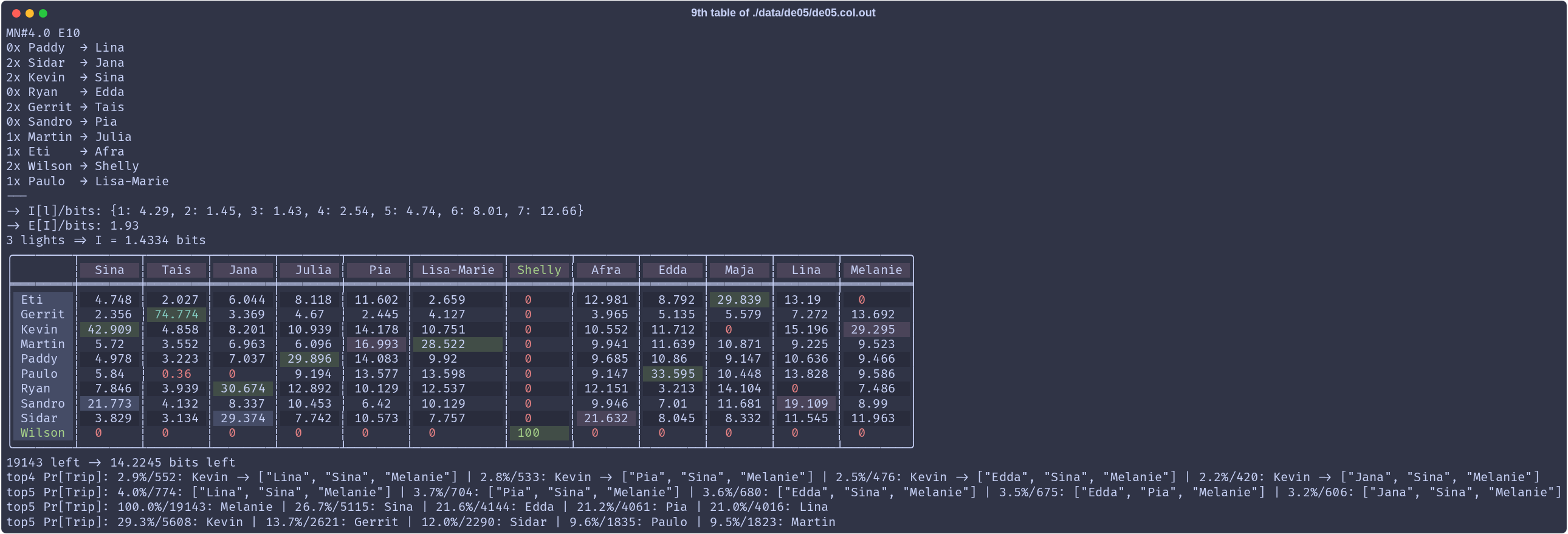
Task: Click the highlighted cell '29.295'
Action: click(876, 330)
